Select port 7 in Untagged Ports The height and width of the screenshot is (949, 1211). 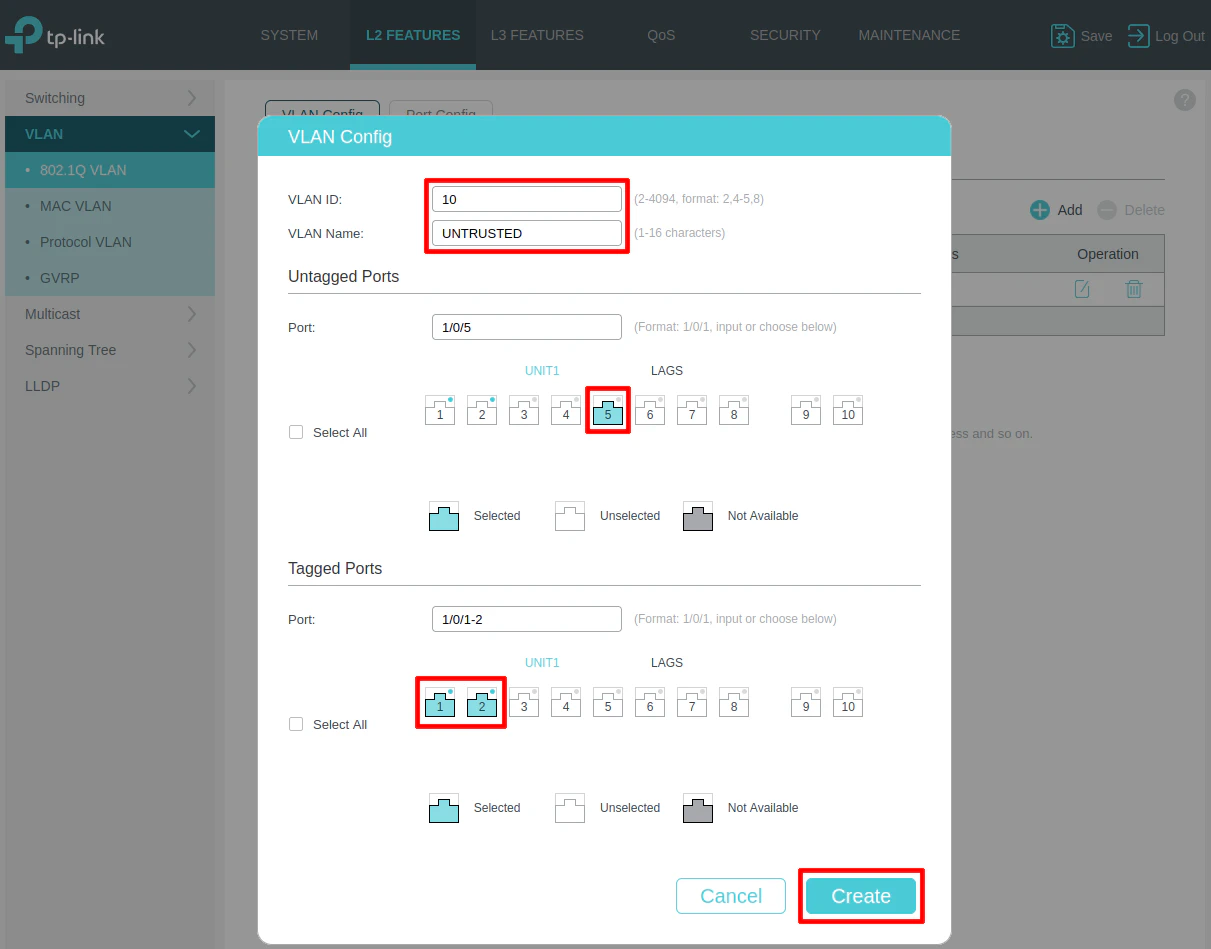[692, 410]
